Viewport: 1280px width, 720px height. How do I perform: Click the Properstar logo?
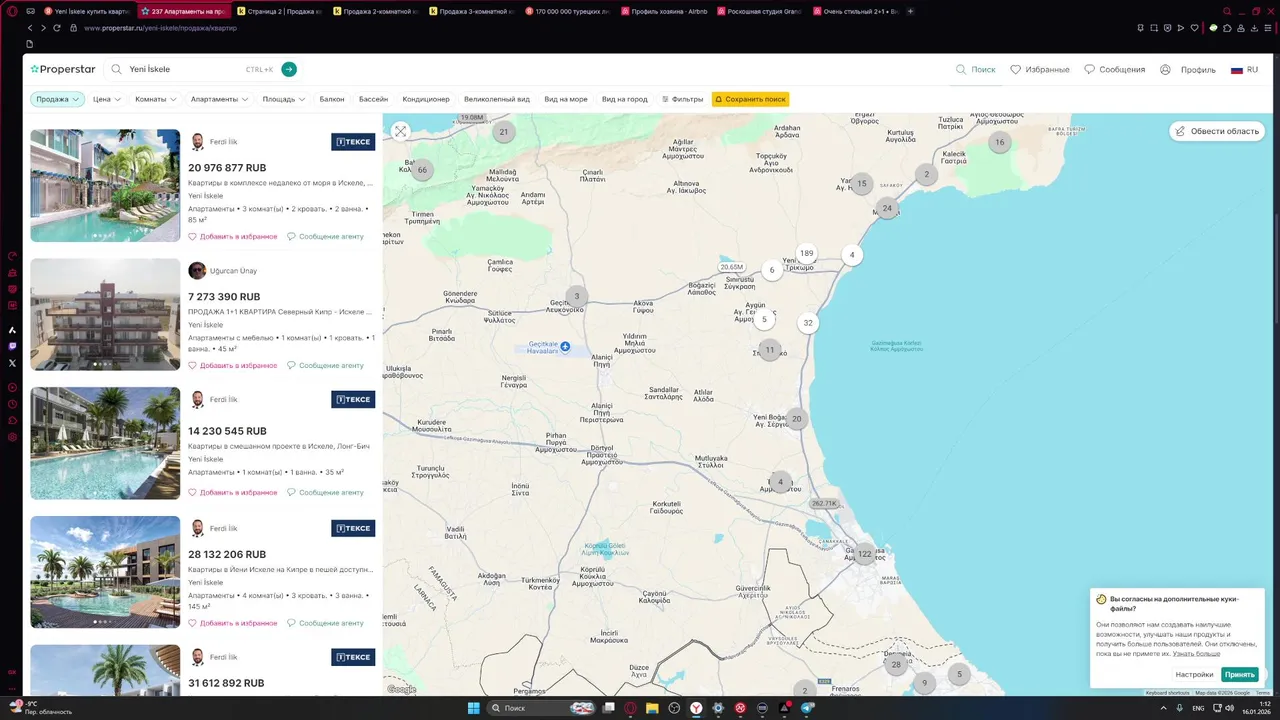click(62, 69)
